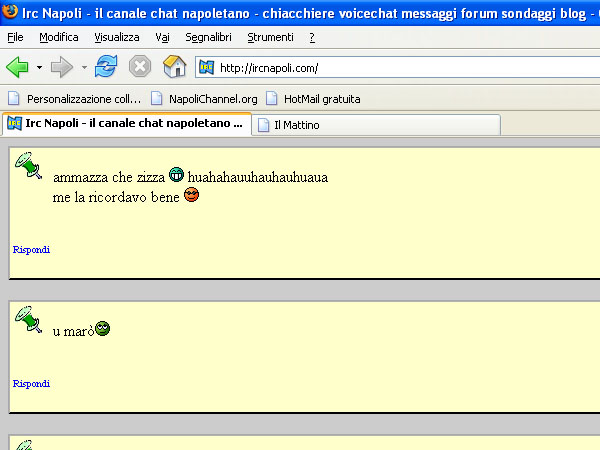The height and width of the screenshot is (450, 600).
Task: Open the forward history dropdown arrow
Action: coord(84,68)
